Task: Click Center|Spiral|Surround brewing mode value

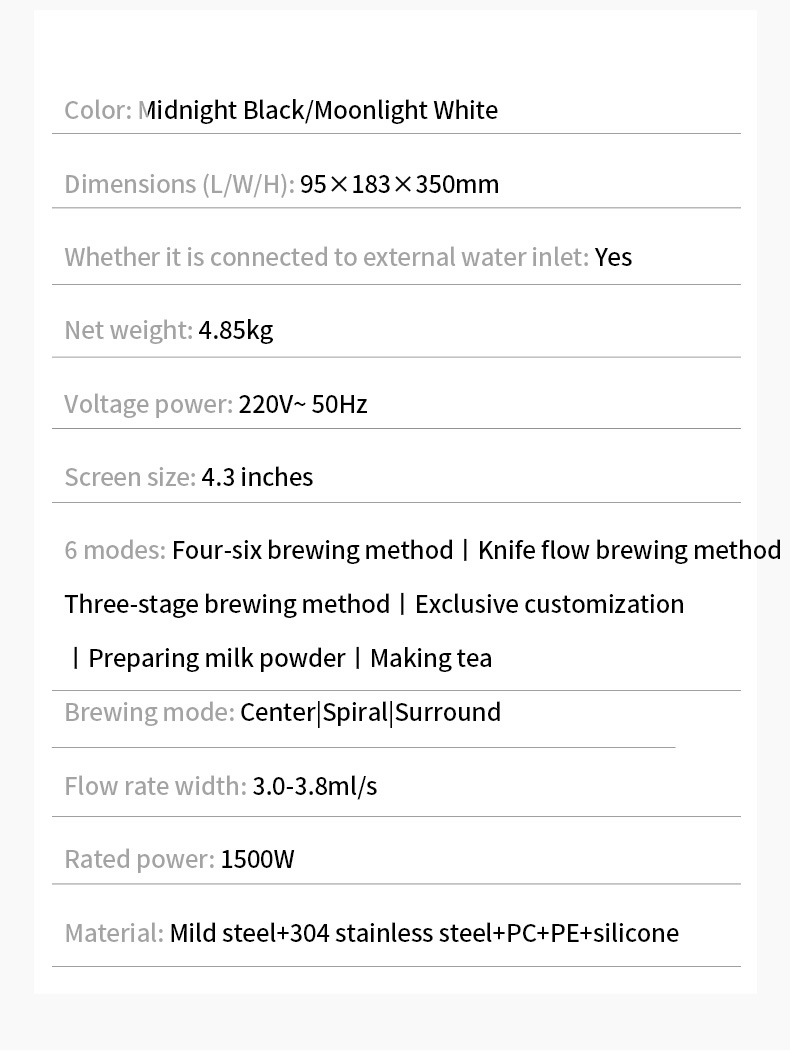Action: coord(371,713)
